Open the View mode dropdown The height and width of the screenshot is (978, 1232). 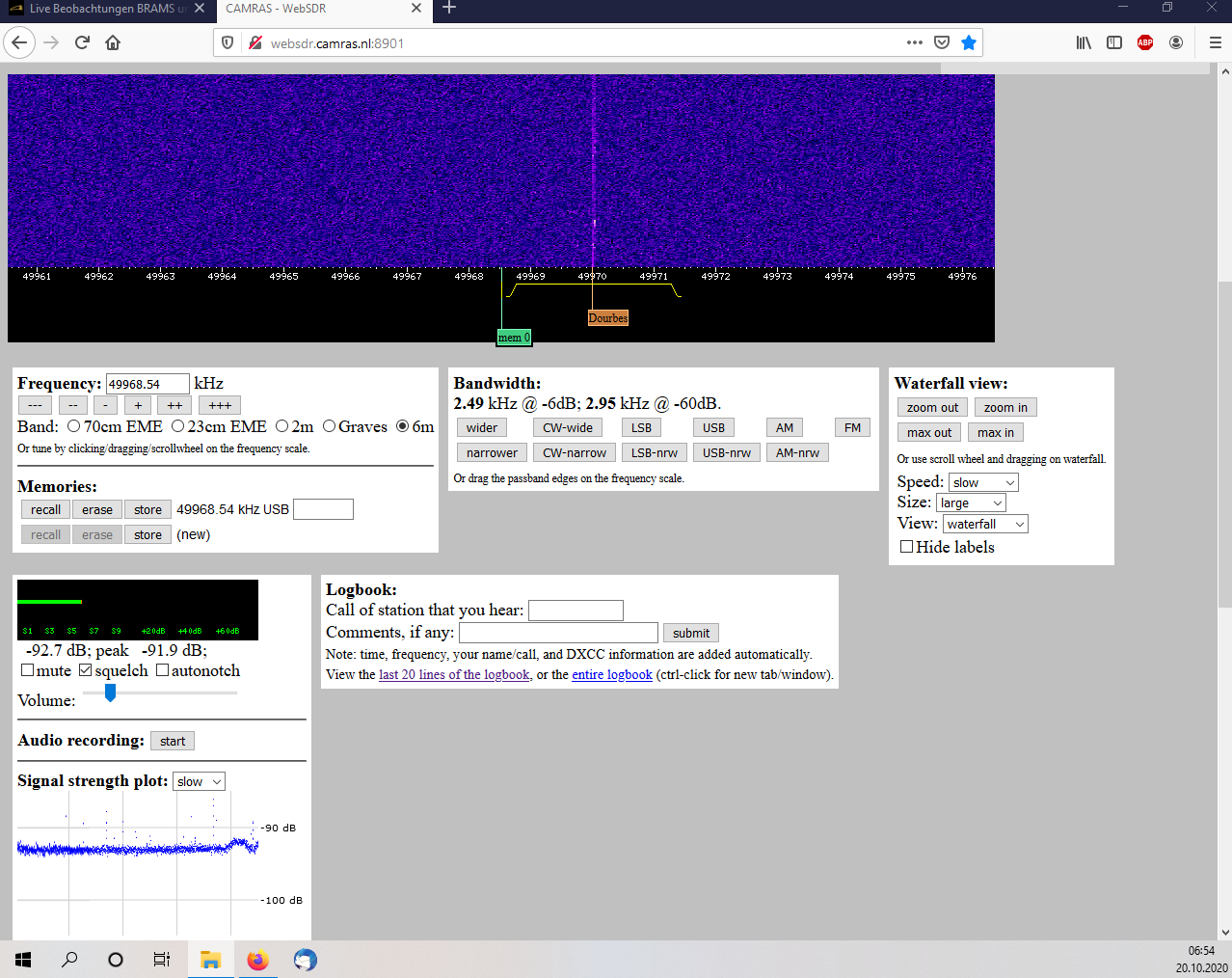985,524
